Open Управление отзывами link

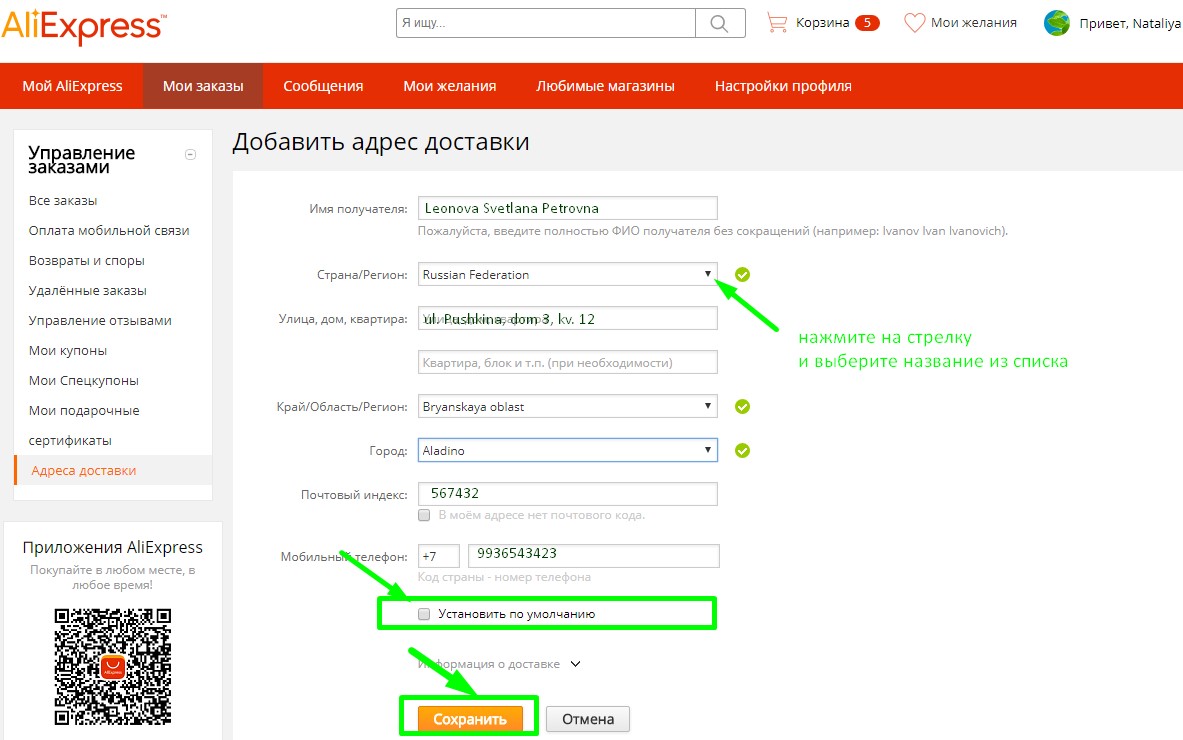tap(100, 321)
